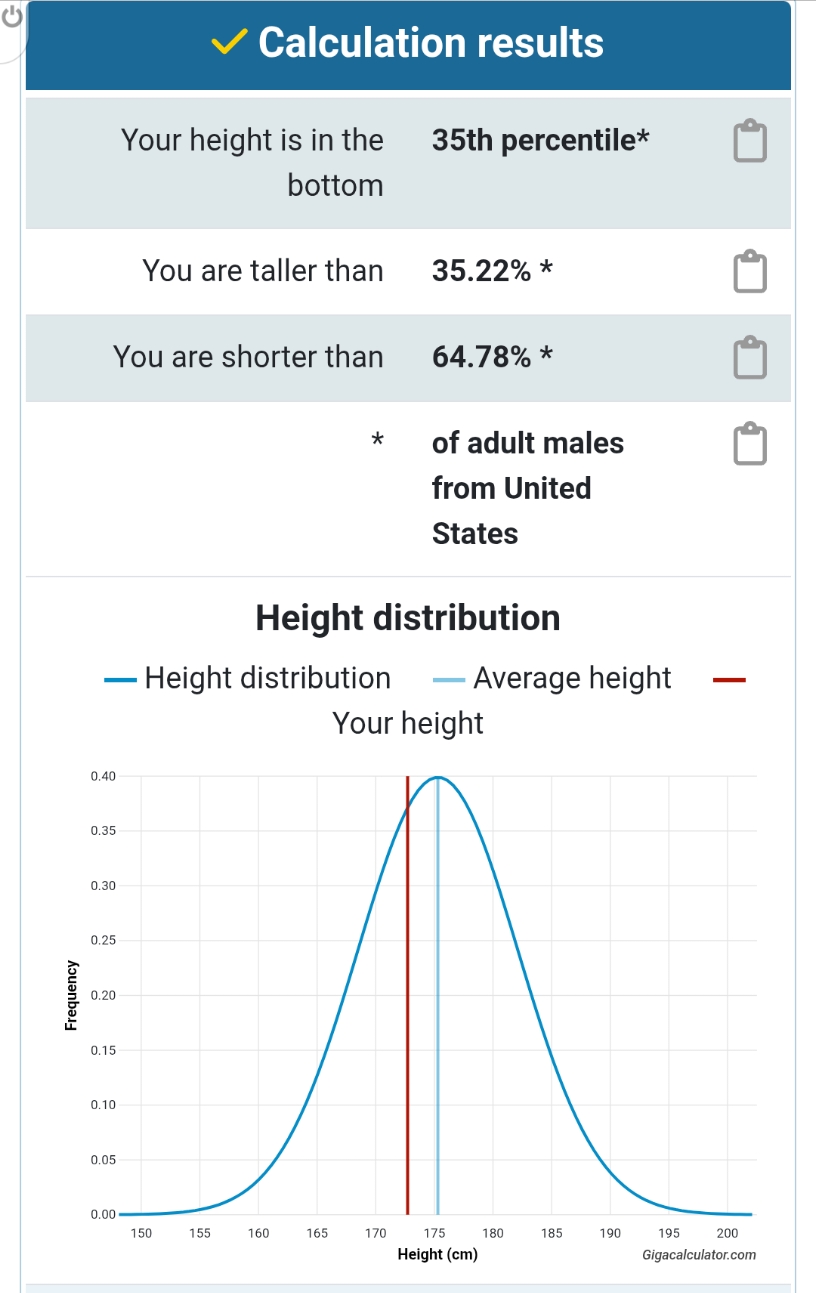Copy the 64.78% shorter-than value

[750, 358]
